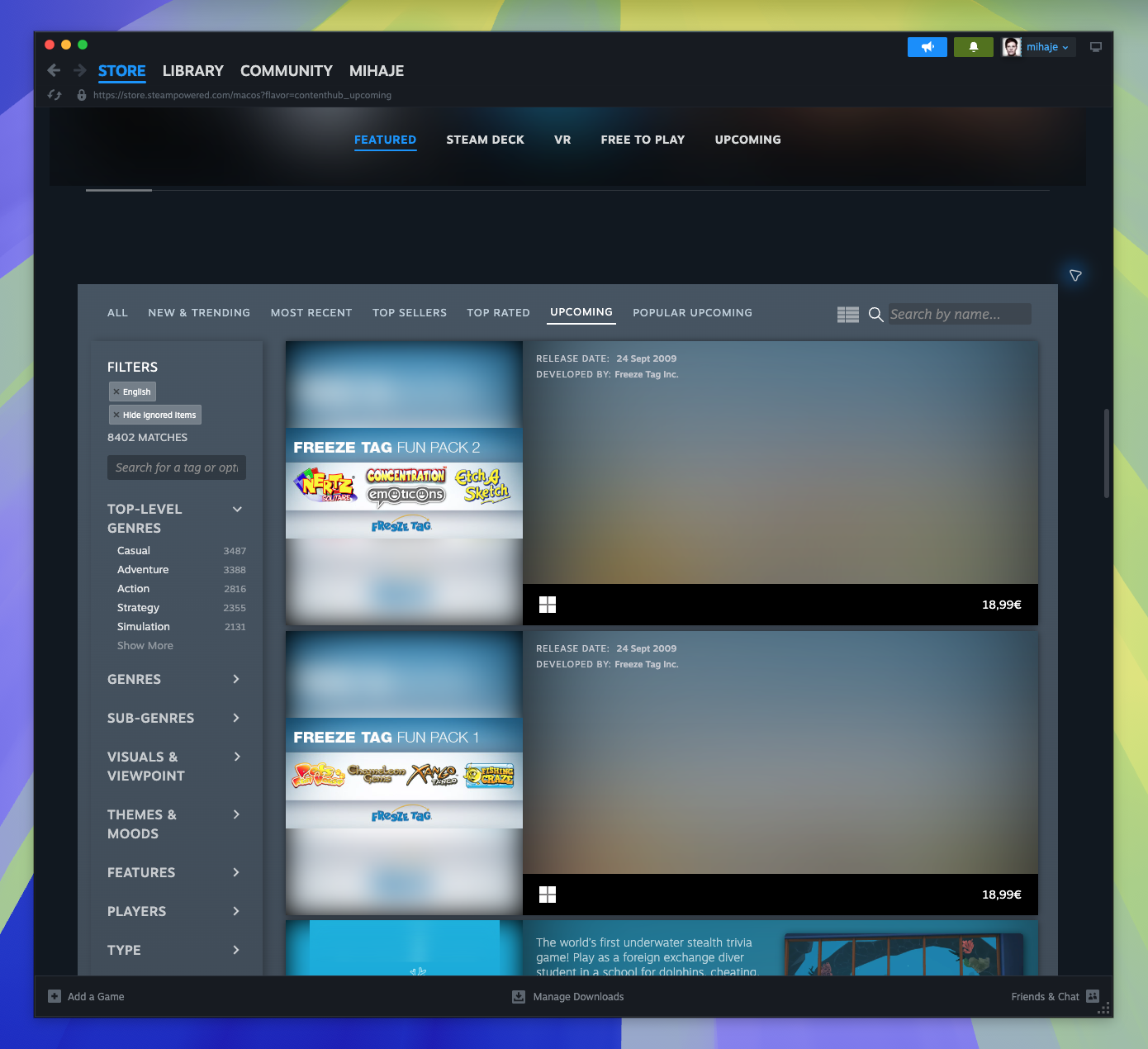Image resolution: width=1148 pixels, height=1049 pixels.
Task: Switch to the Top Sellers tab
Action: (410, 313)
